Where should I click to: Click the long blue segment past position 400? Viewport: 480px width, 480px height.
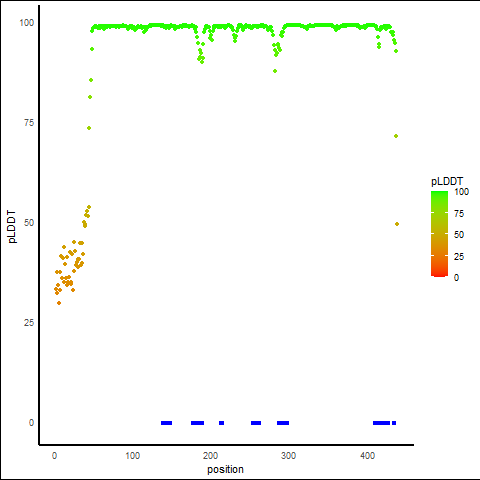[x=381, y=423]
